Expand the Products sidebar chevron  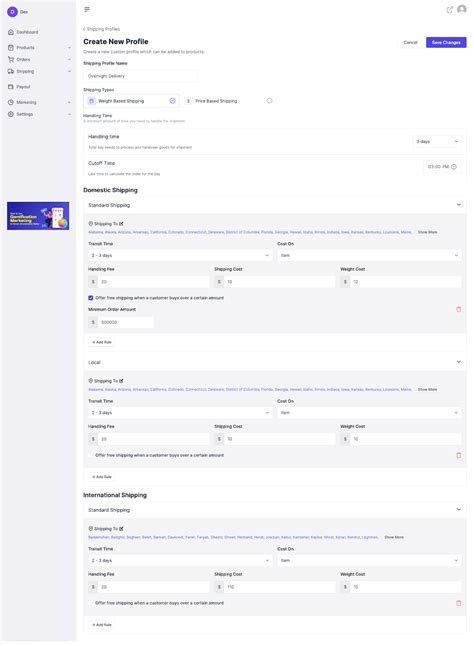click(x=69, y=48)
